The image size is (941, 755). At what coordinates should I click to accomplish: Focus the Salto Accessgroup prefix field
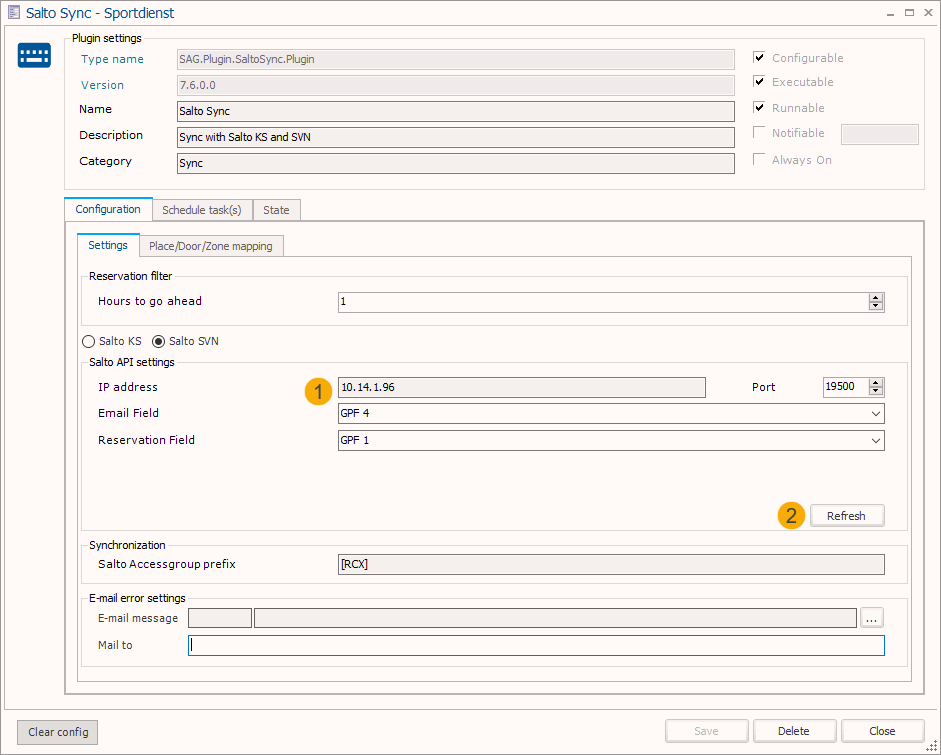(611, 565)
